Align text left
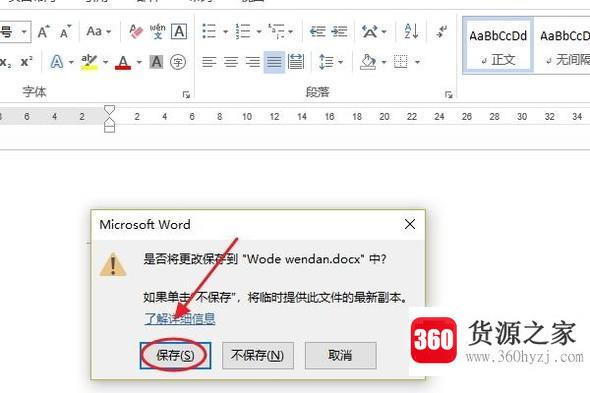This screenshot has width=590, height=393. pos(209,62)
